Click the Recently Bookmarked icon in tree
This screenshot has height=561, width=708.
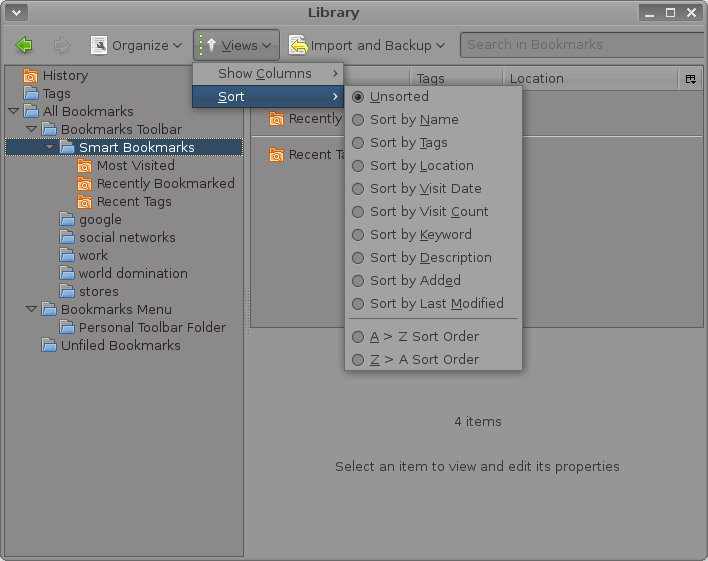[x=84, y=183]
